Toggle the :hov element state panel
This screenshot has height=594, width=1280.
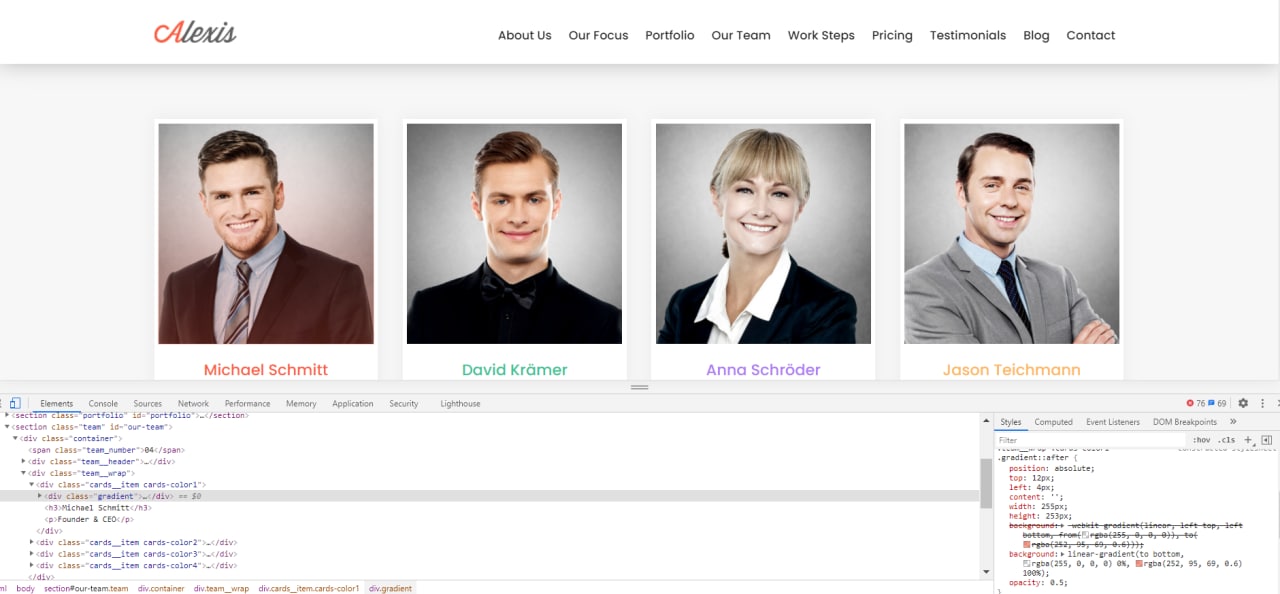1201,440
